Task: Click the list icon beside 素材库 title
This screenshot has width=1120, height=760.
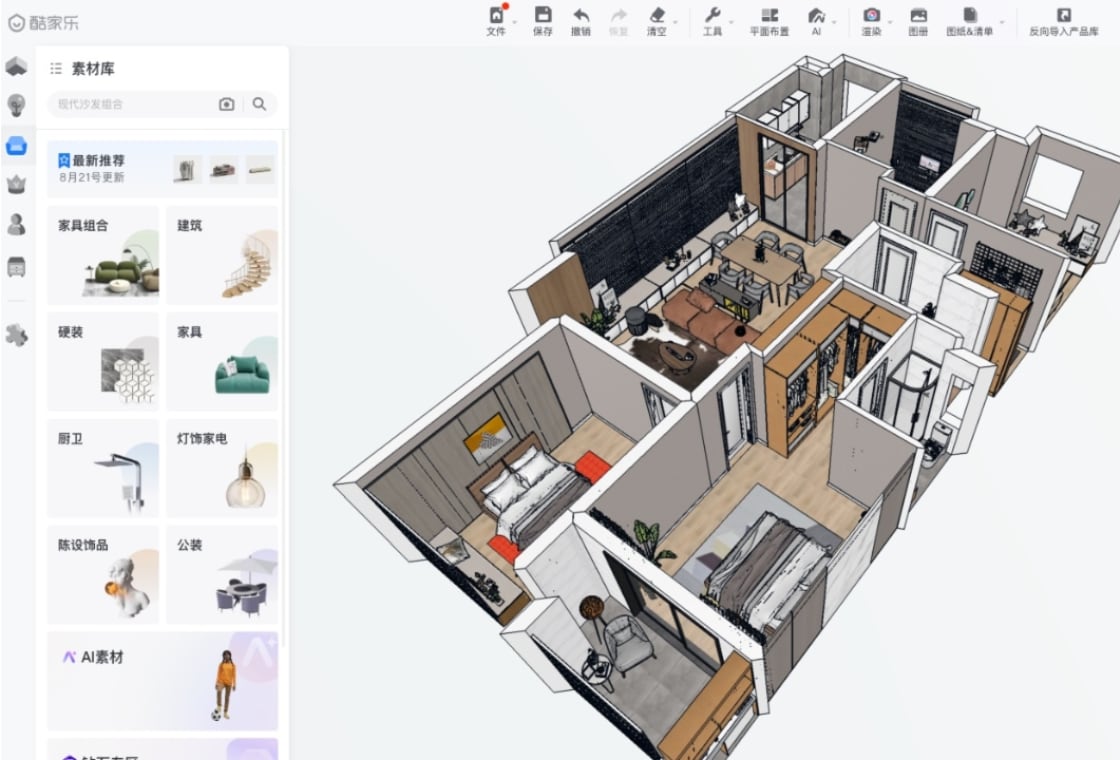Action: [x=56, y=69]
